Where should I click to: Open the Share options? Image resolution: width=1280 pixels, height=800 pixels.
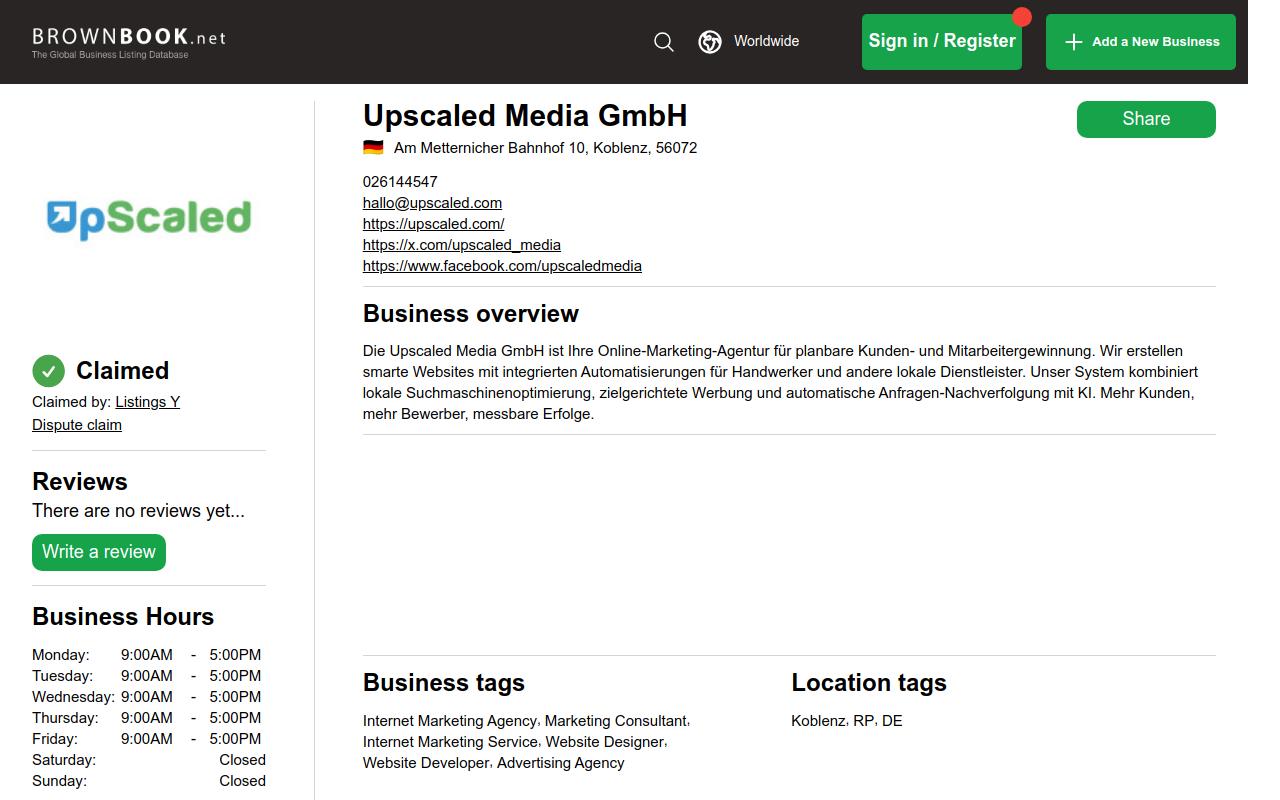click(x=1145, y=118)
